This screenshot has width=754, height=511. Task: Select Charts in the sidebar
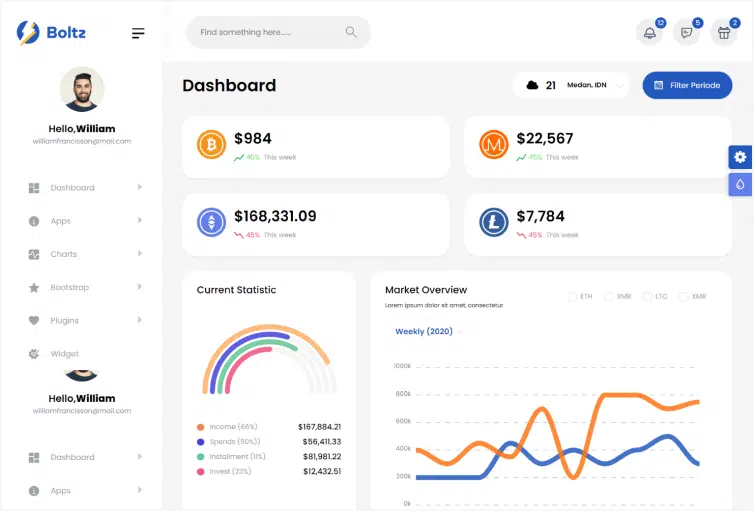[63, 254]
